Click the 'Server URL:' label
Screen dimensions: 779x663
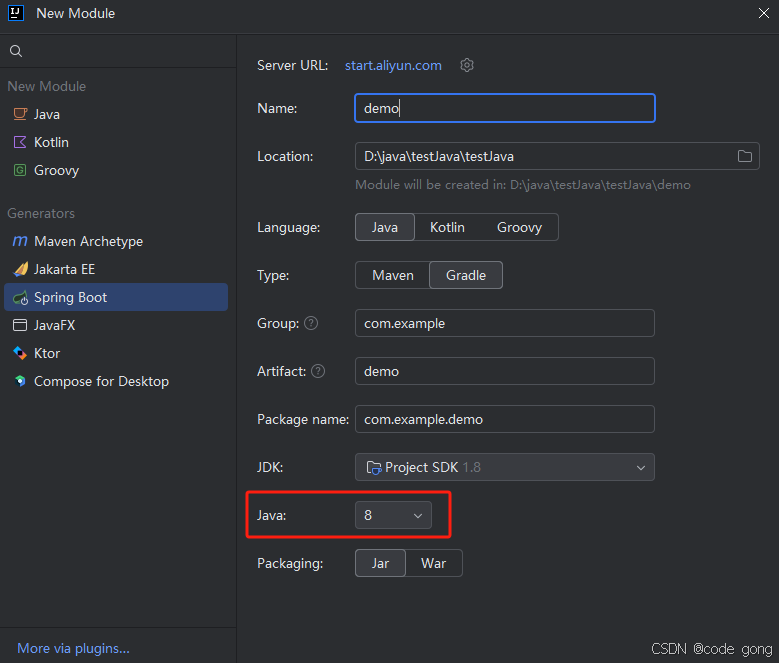pyautogui.click(x=292, y=65)
